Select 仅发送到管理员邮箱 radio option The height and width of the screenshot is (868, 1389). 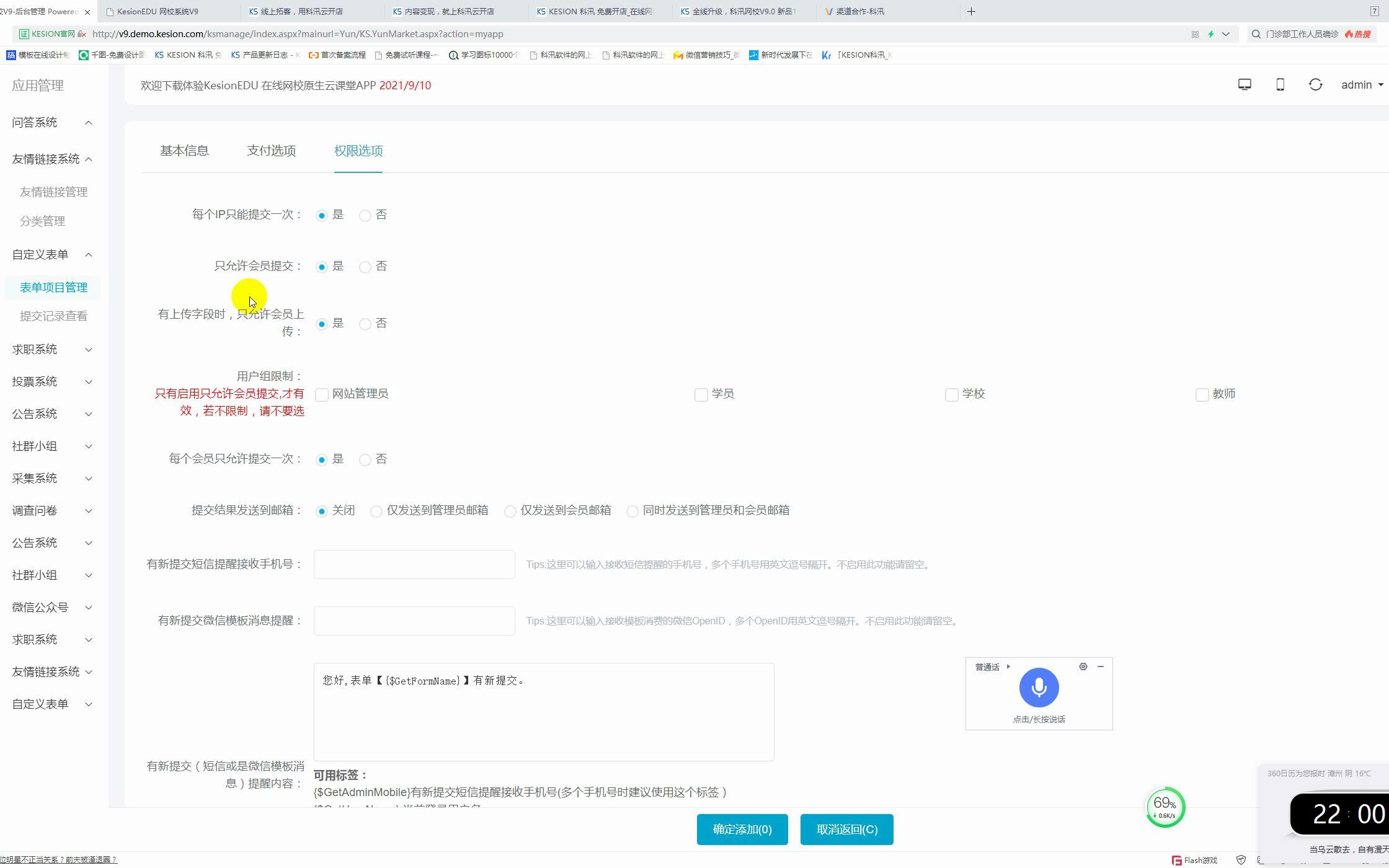point(376,511)
